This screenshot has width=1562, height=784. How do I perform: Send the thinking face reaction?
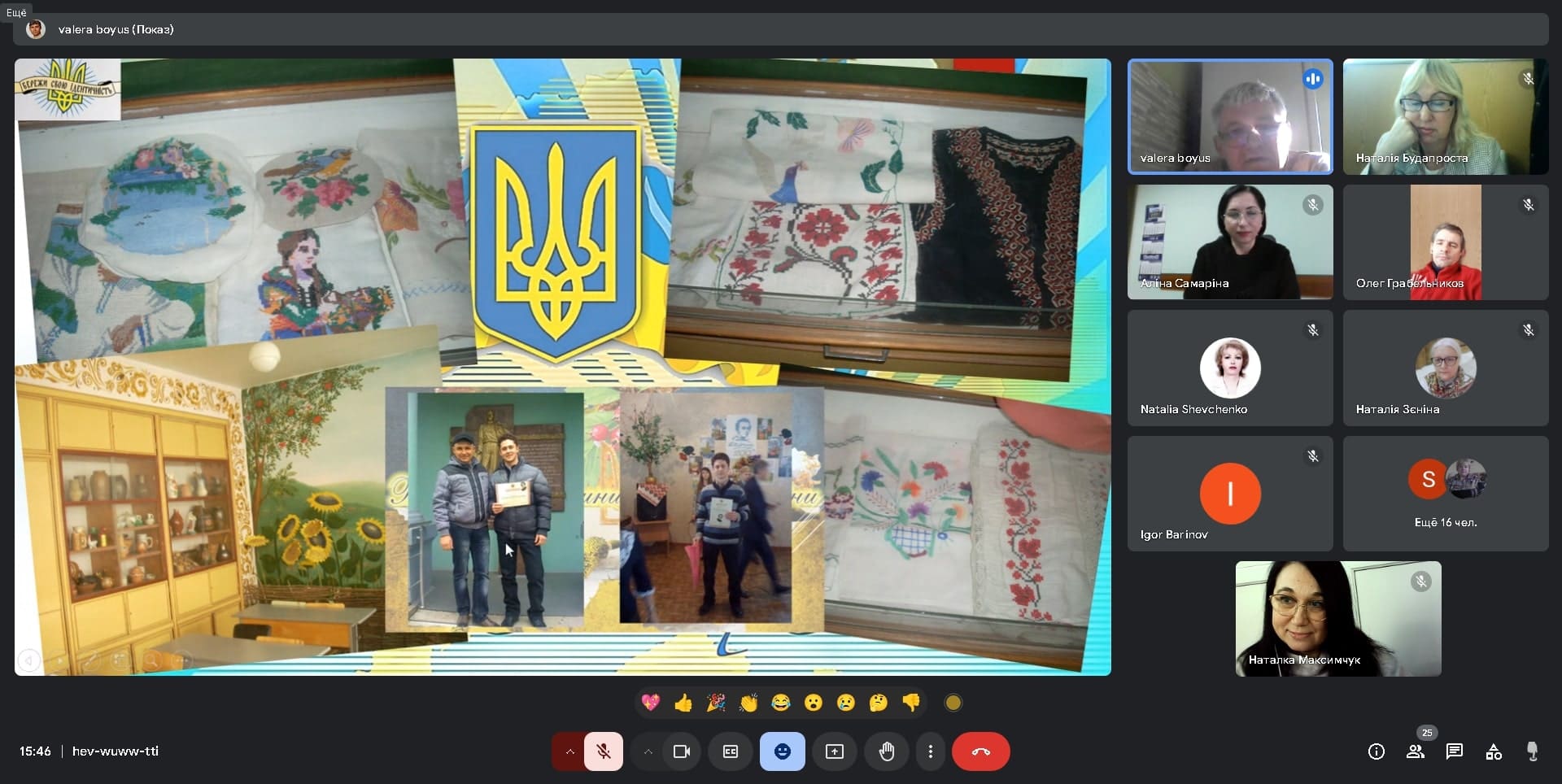(879, 703)
